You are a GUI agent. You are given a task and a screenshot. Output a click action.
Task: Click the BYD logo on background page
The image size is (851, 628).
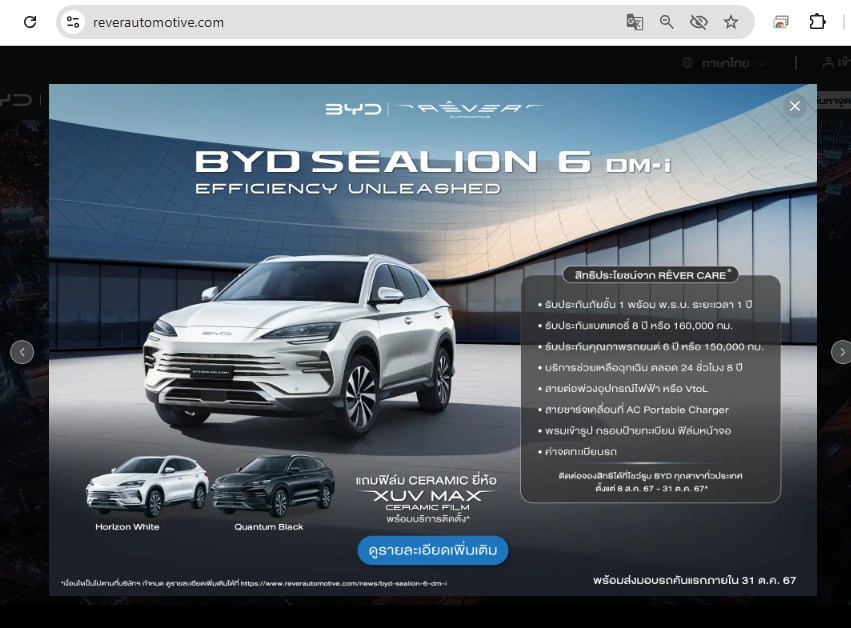16,100
